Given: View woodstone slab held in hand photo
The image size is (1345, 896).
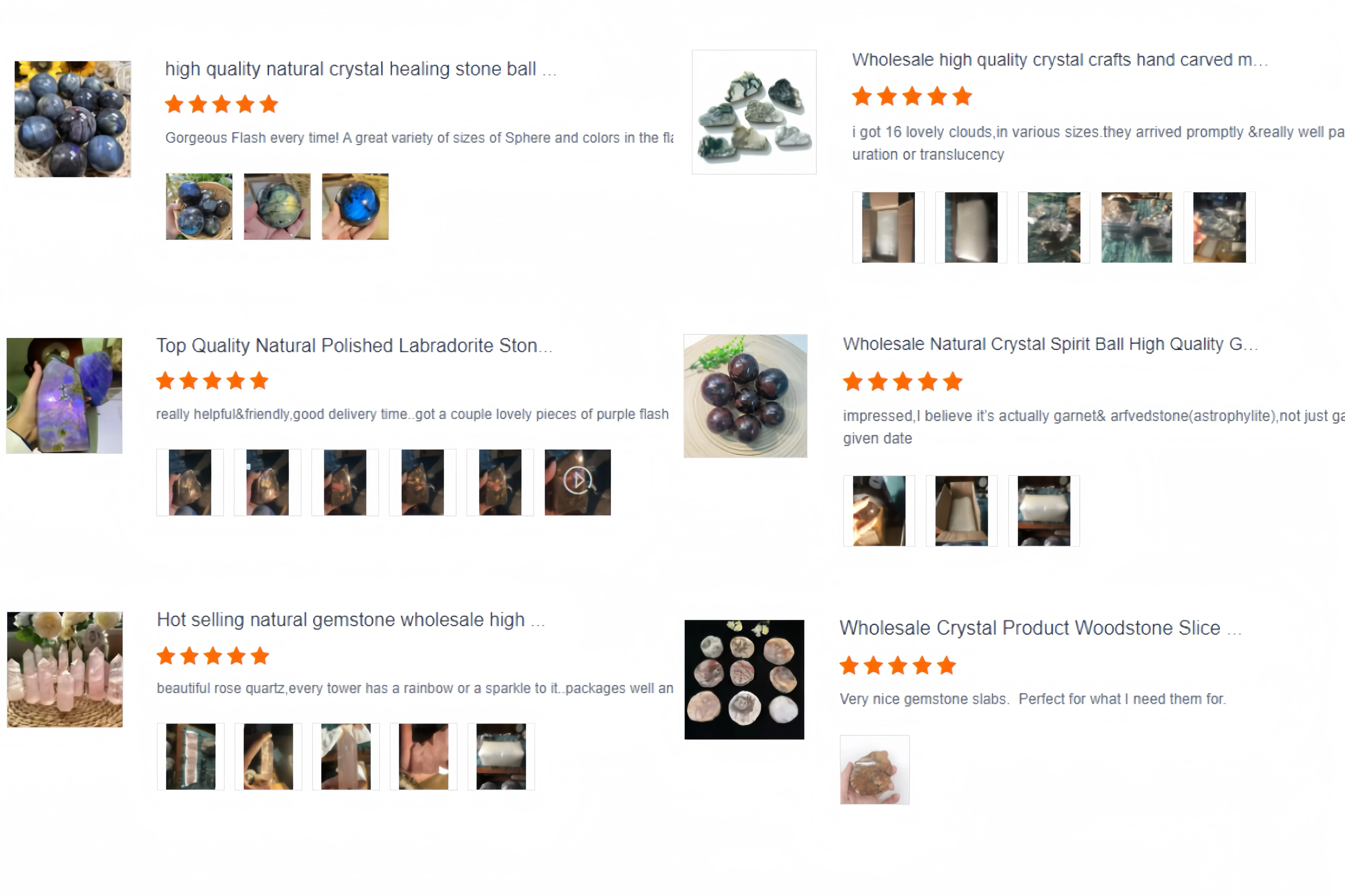Looking at the screenshot, I should [875, 770].
